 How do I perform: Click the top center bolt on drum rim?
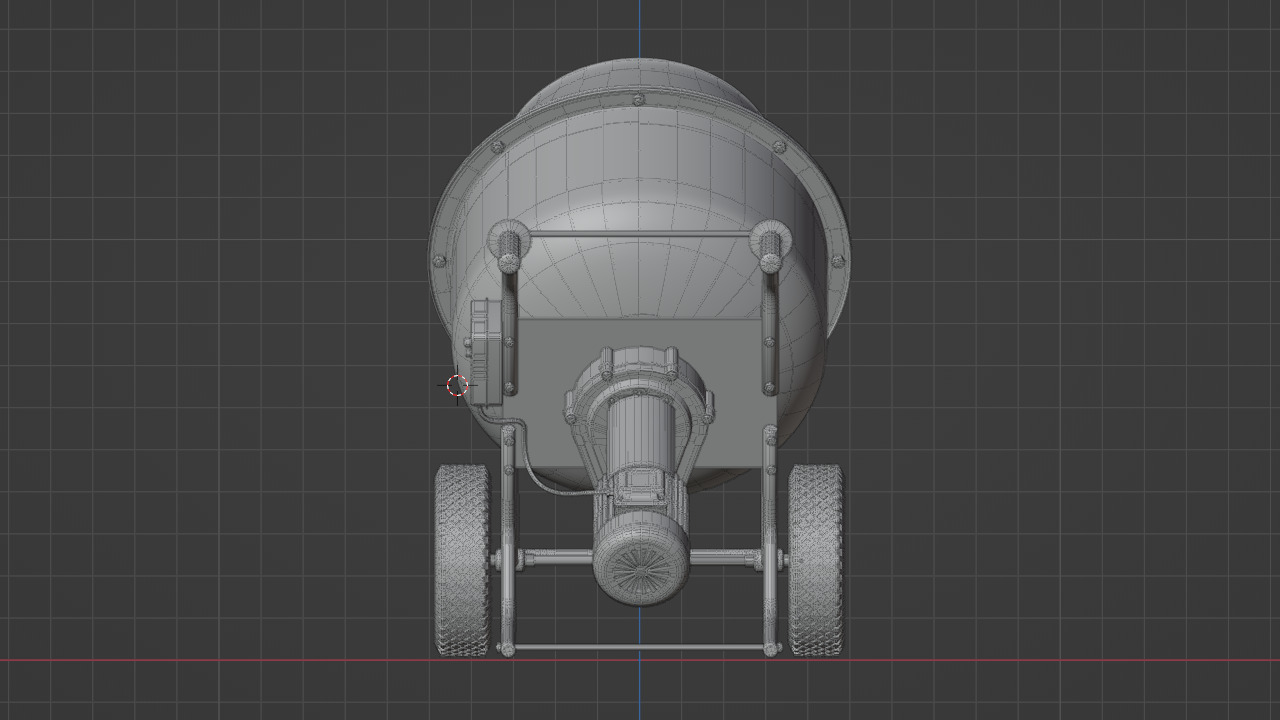point(640,99)
